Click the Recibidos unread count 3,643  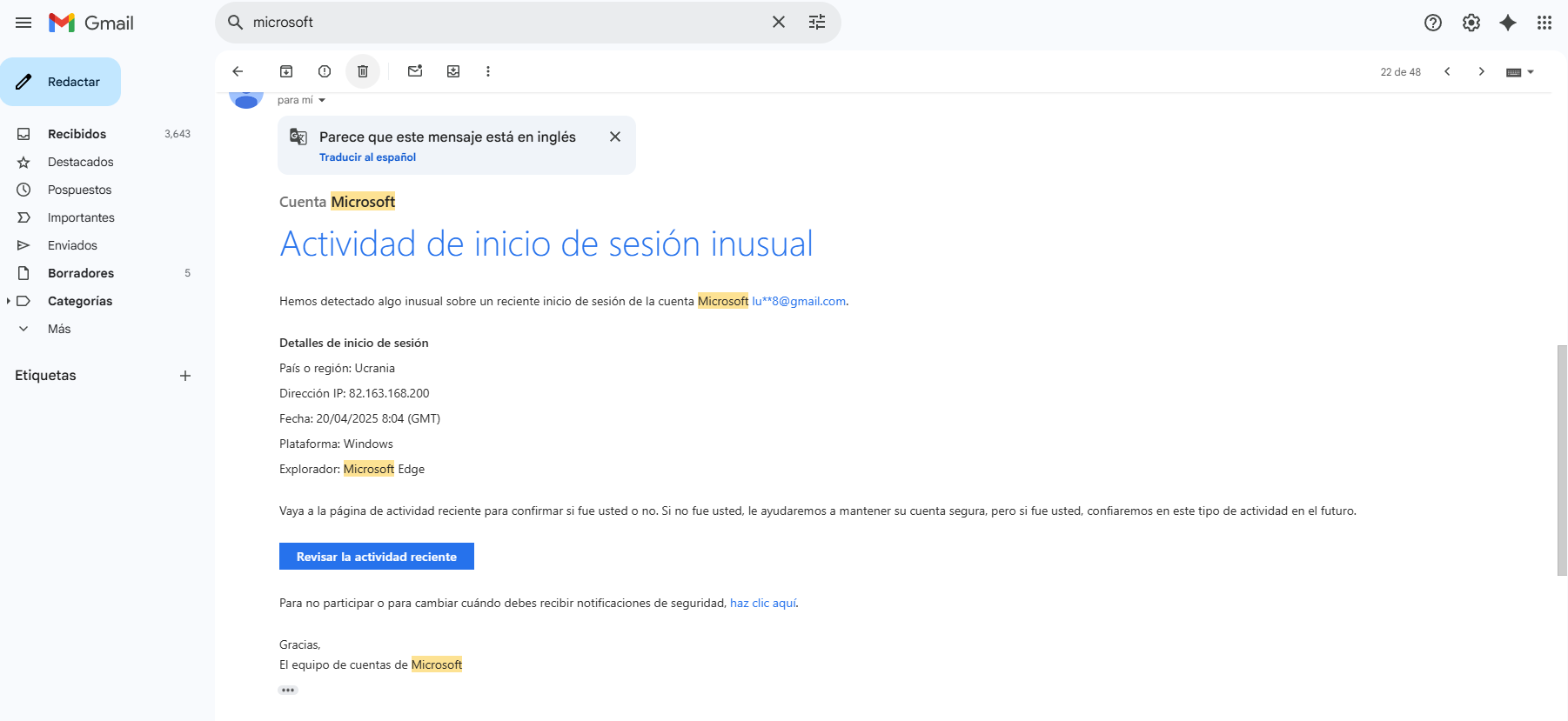[178, 134]
